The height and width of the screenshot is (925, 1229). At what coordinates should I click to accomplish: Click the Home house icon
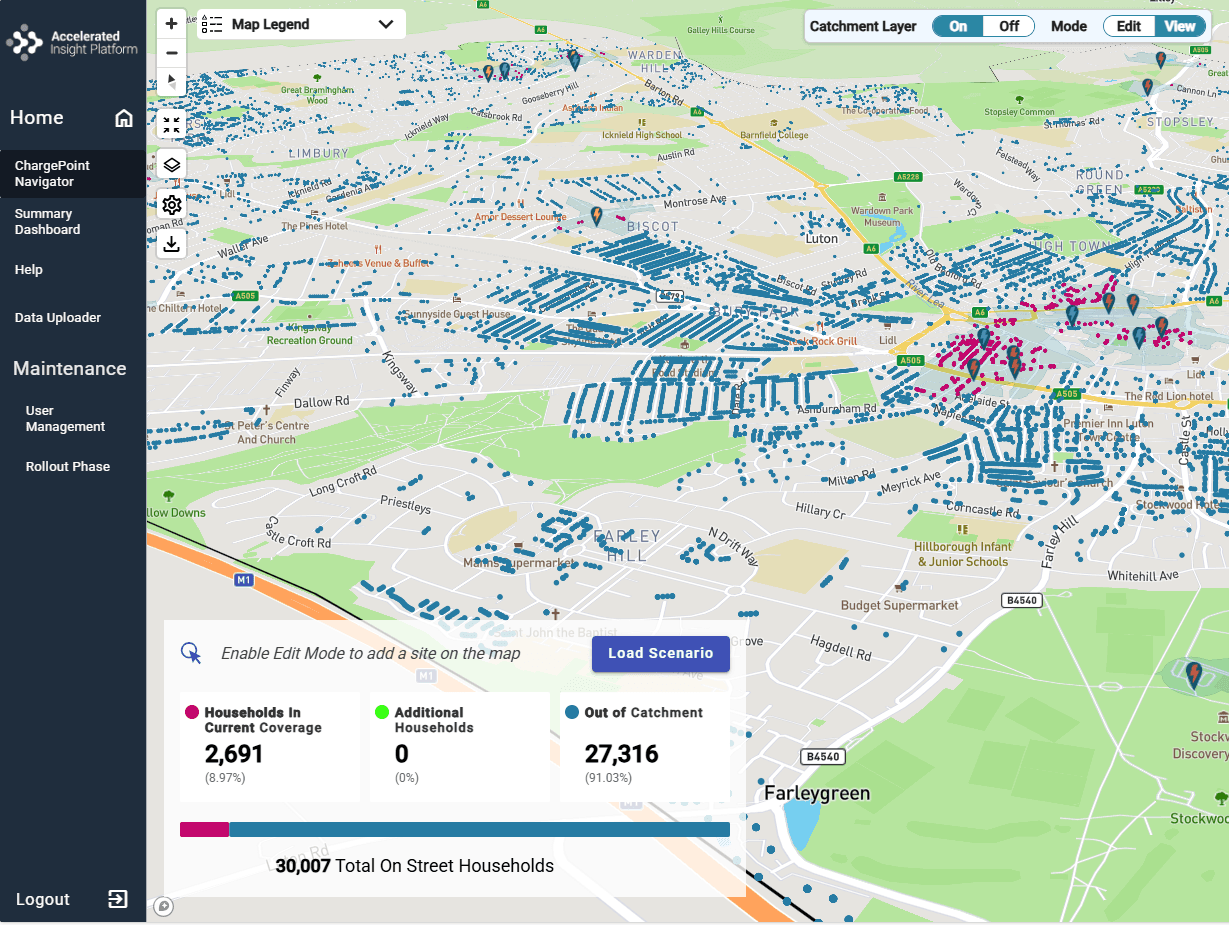[124, 118]
